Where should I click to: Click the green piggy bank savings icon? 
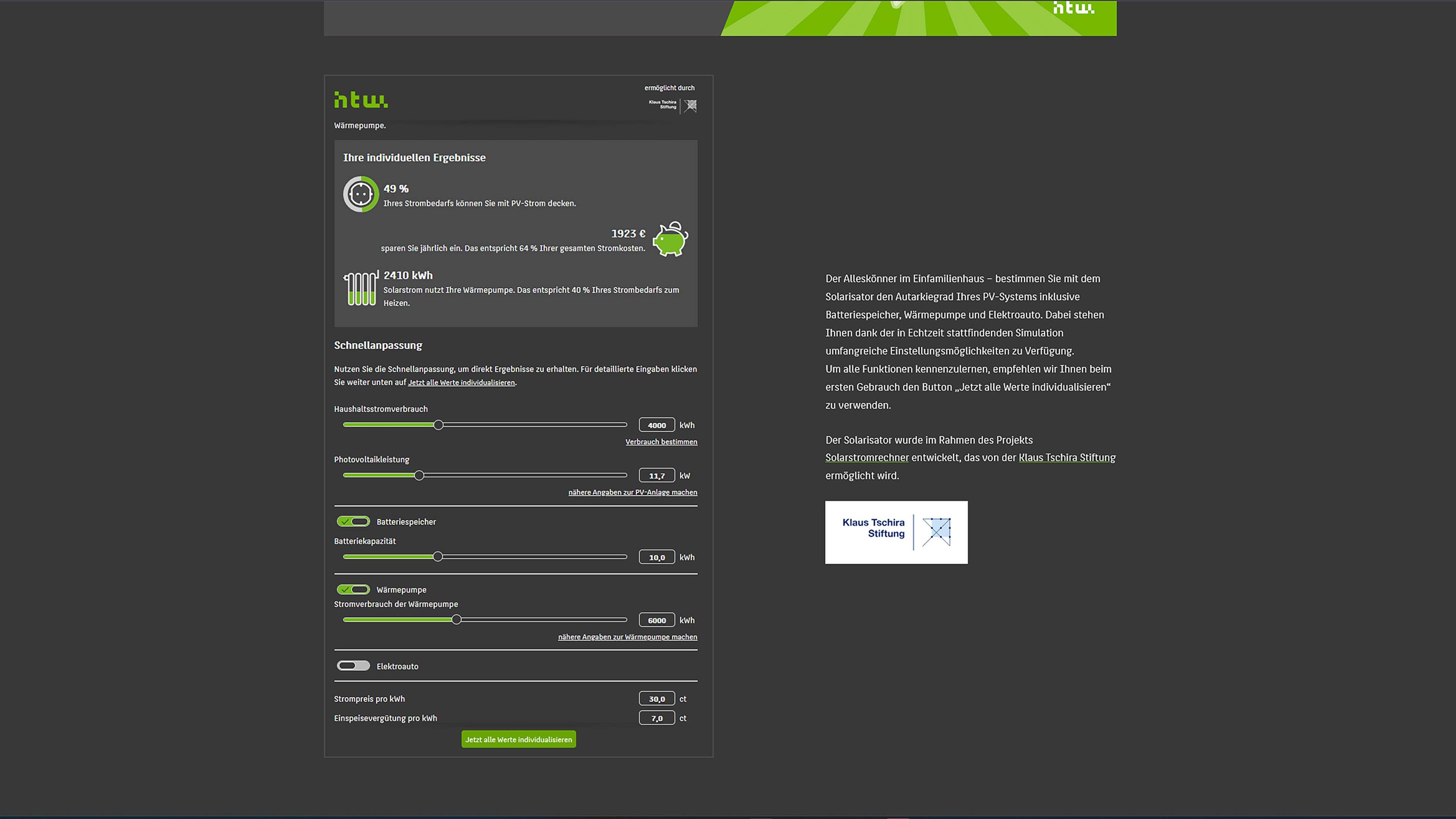(670, 239)
